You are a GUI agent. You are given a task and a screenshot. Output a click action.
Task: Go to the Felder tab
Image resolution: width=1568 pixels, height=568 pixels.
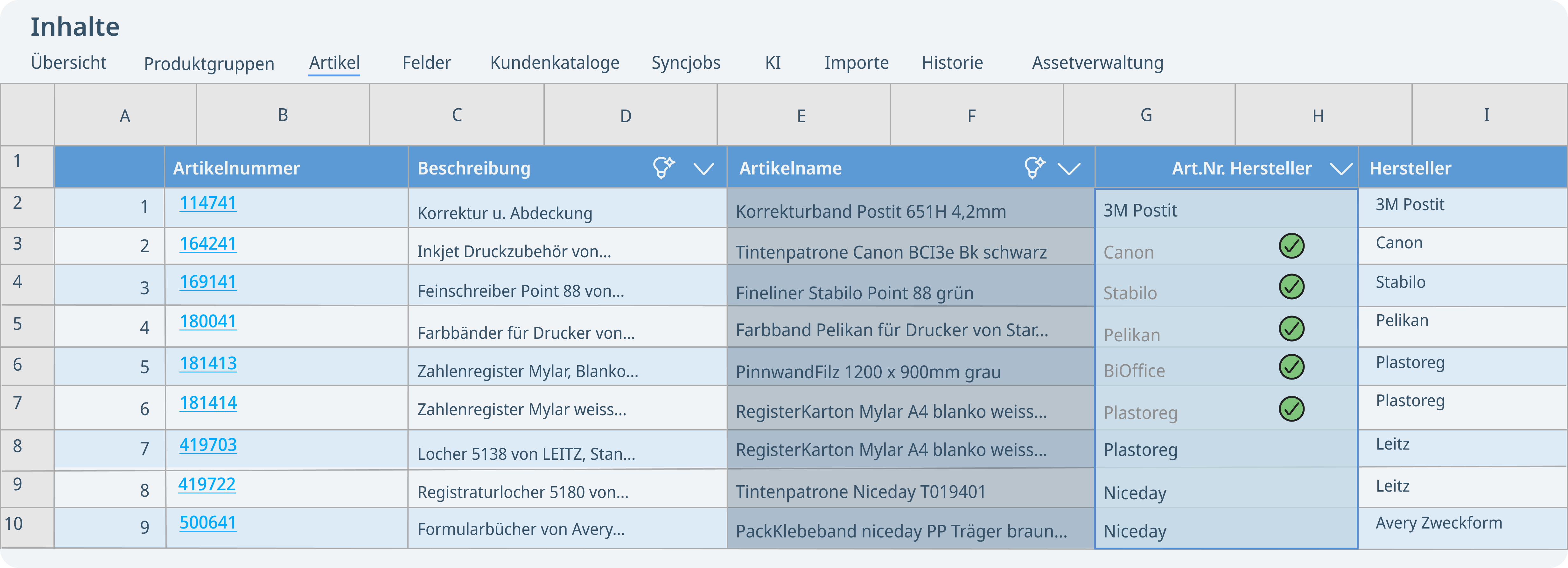[x=427, y=63]
